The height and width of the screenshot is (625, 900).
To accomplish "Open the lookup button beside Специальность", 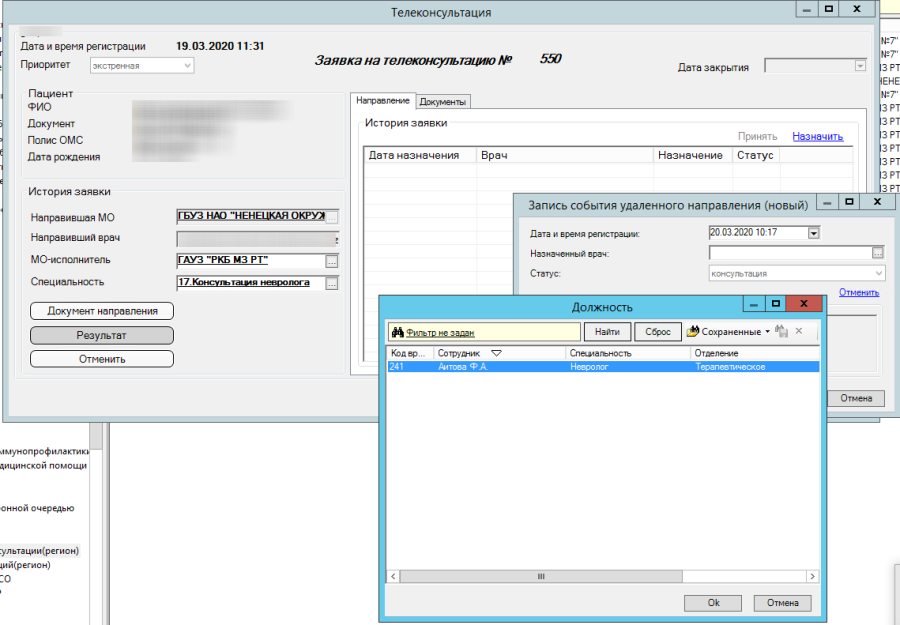I will (x=332, y=283).
